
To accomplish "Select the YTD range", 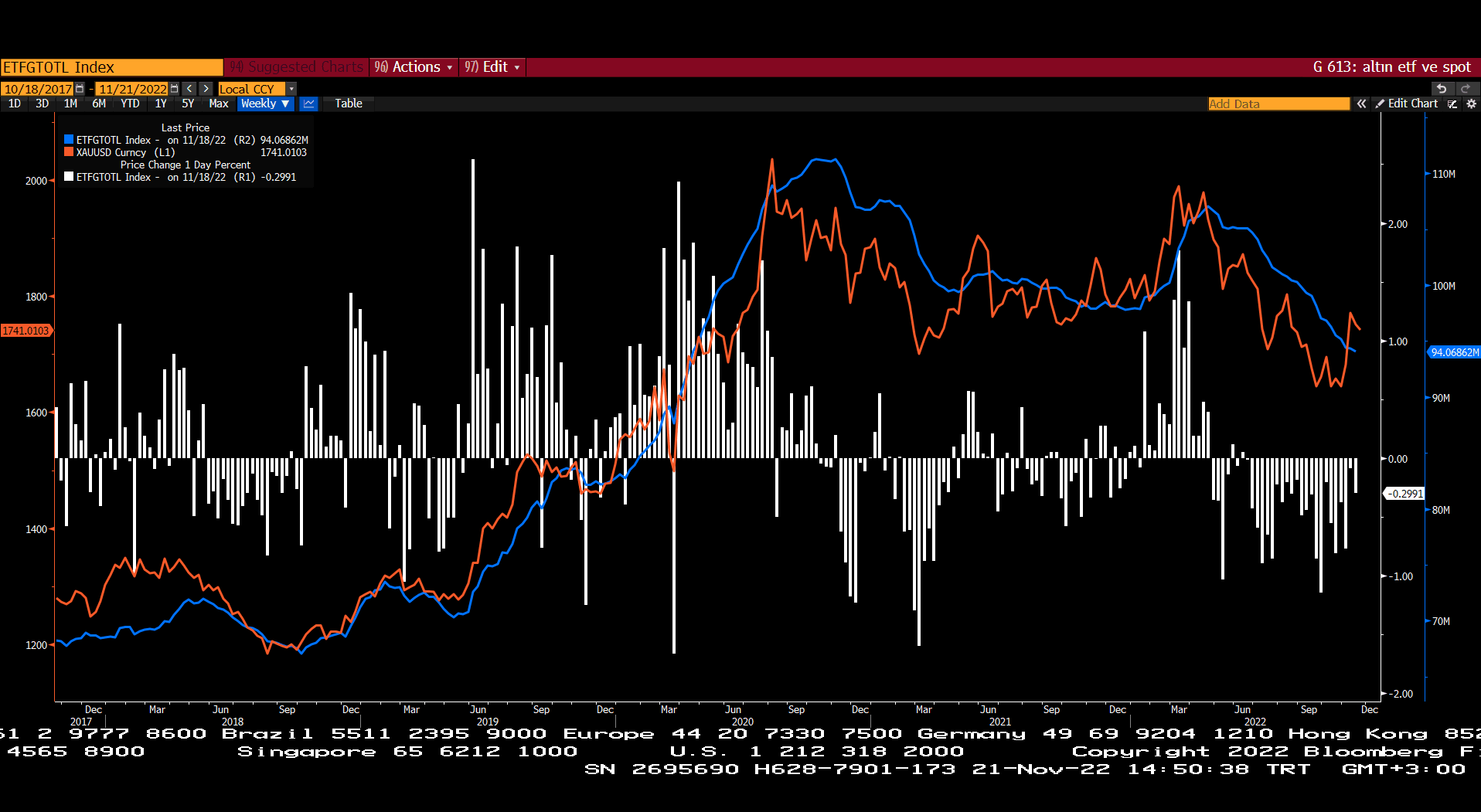I will tap(130, 104).
